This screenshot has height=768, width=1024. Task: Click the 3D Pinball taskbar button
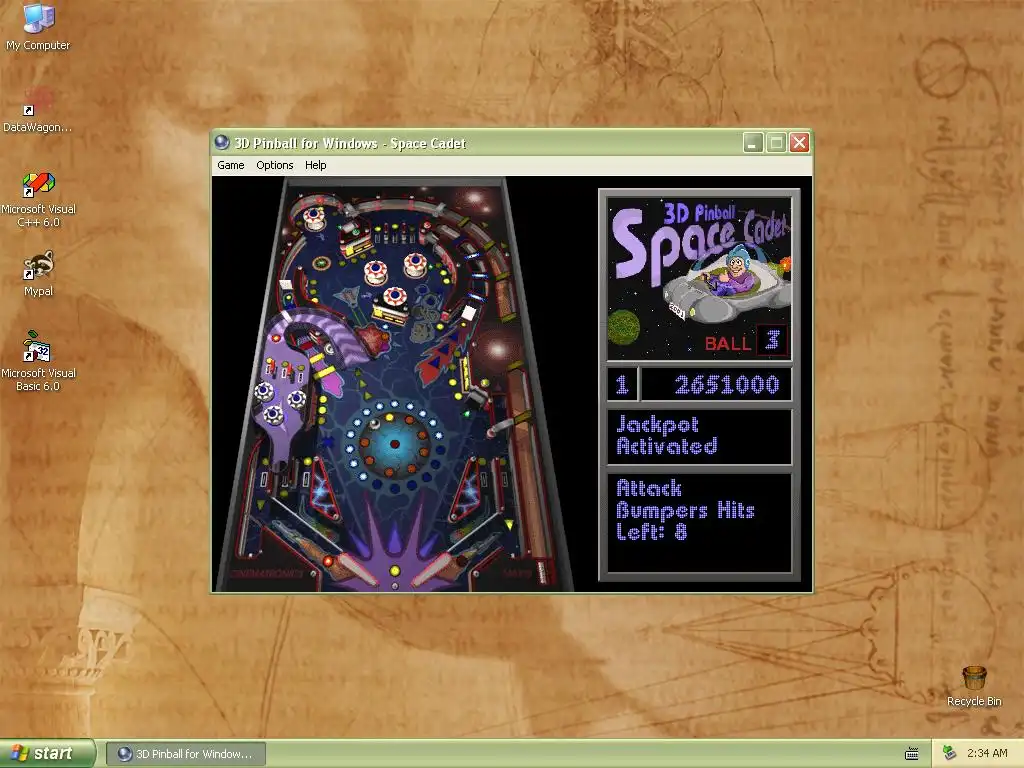click(185, 754)
